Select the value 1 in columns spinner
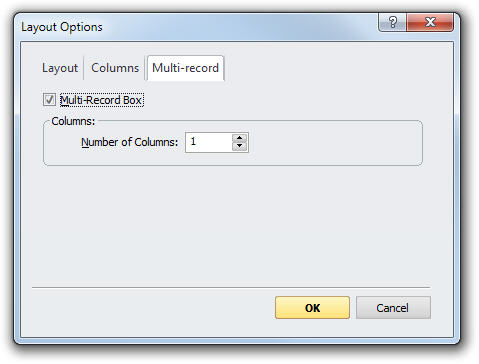 tap(193, 142)
